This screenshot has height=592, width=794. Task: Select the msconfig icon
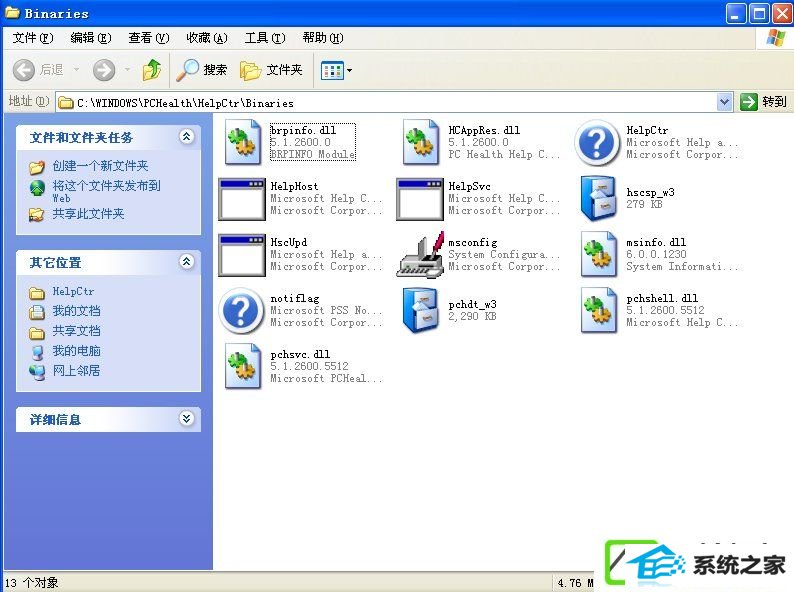click(420, 255)
